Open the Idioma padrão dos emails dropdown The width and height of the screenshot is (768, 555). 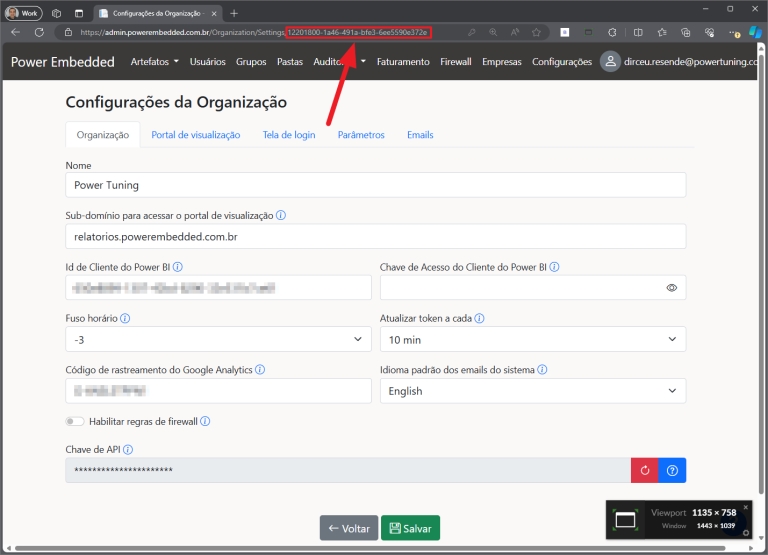[532, 391]
